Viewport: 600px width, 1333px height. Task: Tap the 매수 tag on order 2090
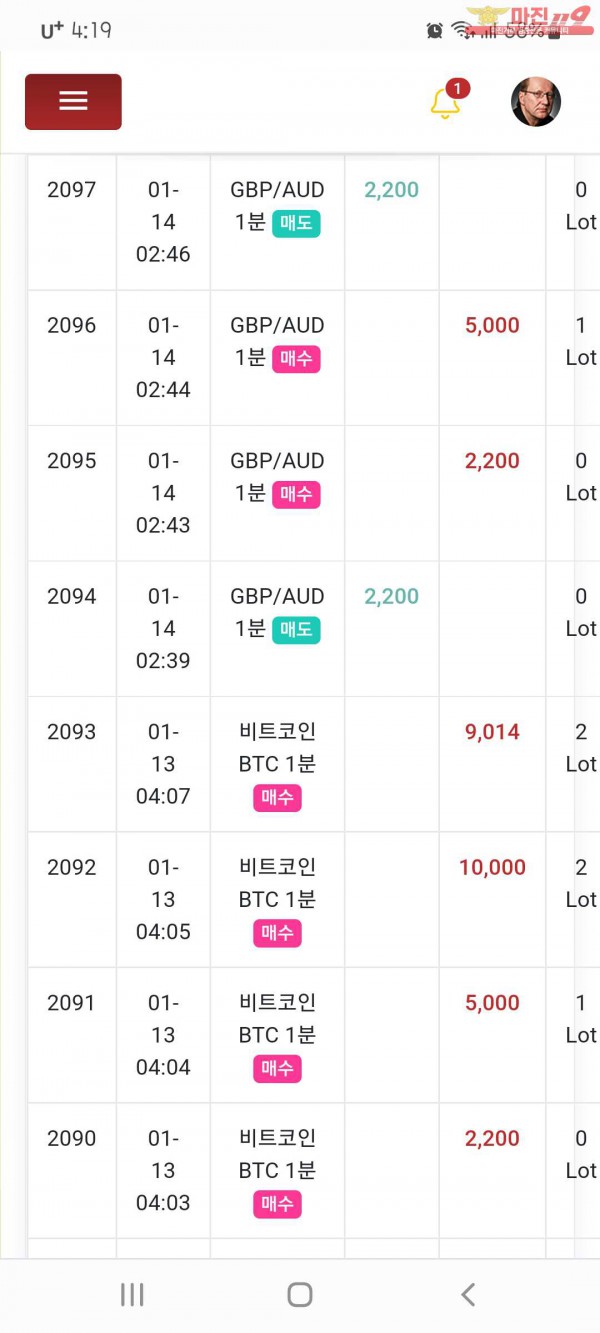pos(277,1204)
